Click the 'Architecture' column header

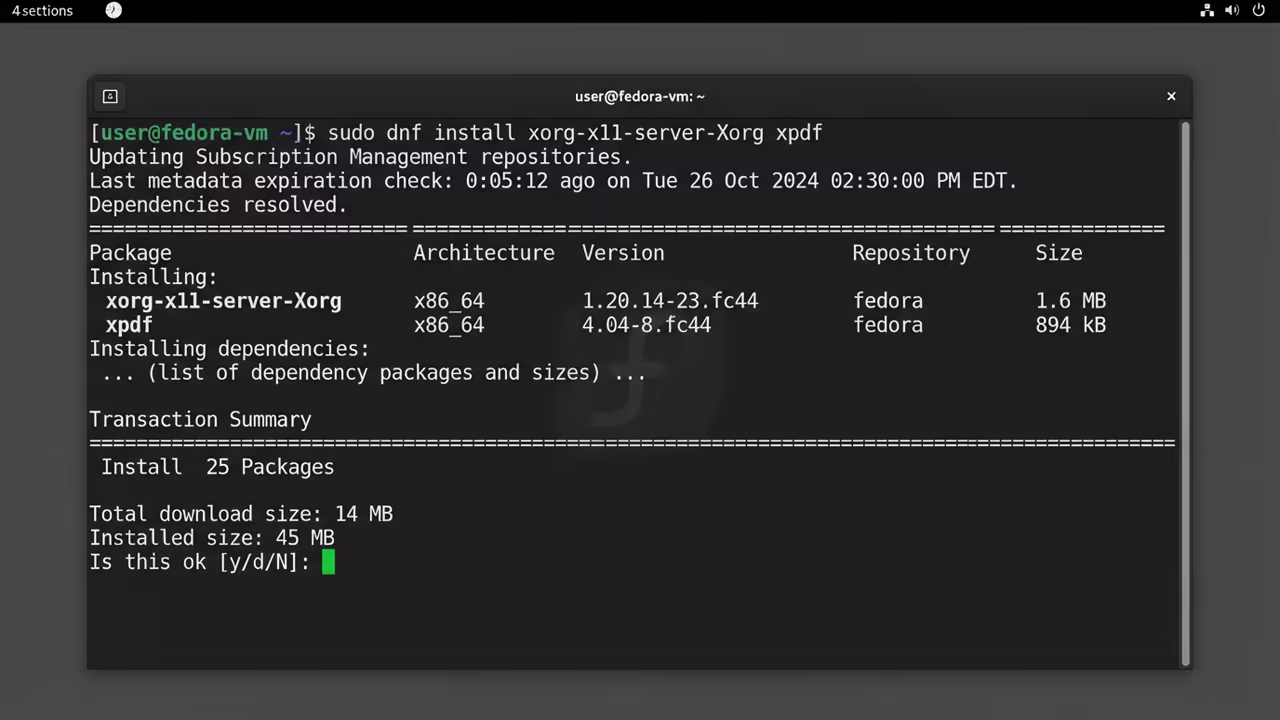click(484, 253)
